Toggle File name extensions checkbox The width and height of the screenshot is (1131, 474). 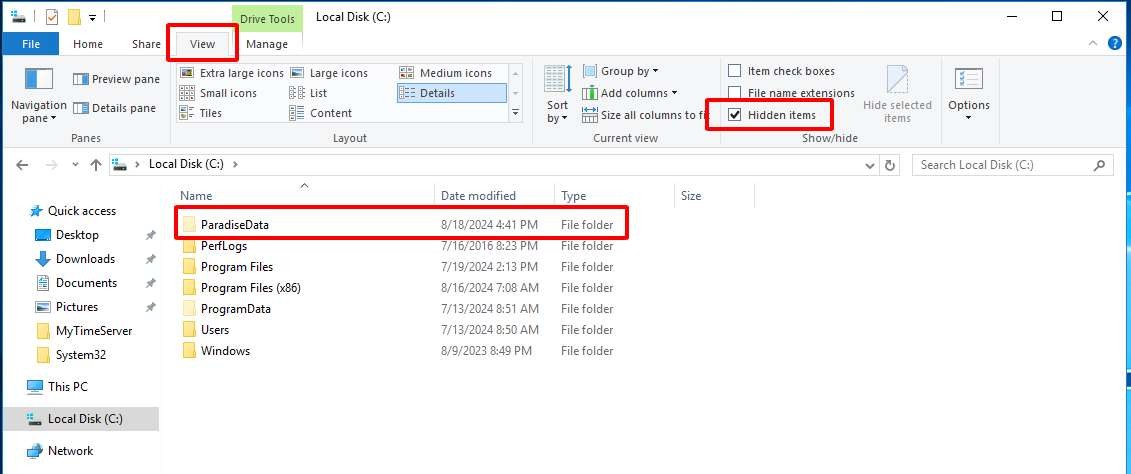(x=735, y=93)
